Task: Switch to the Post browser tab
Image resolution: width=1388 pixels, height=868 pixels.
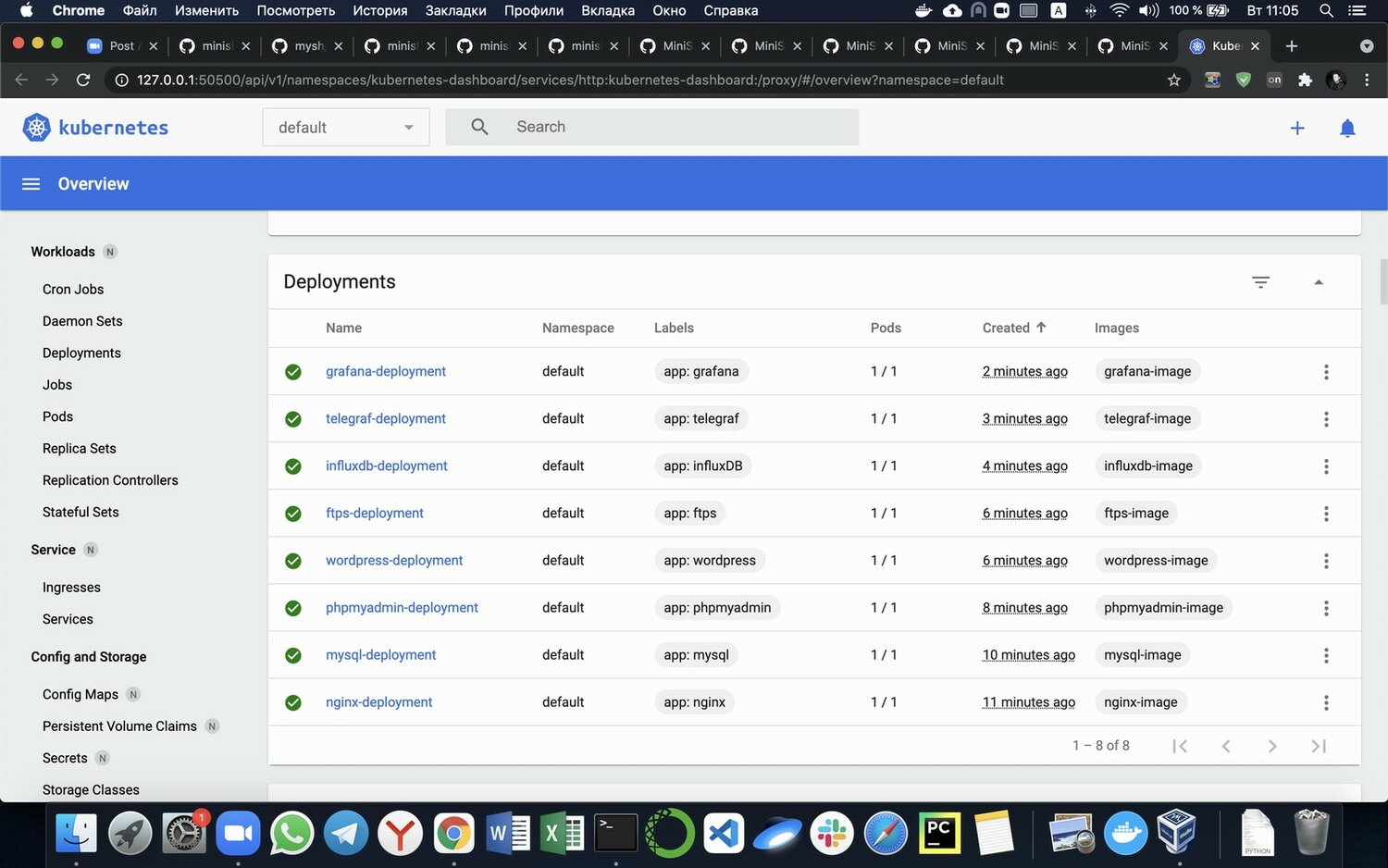Action: pyautogui.click(x=121, y=45)
